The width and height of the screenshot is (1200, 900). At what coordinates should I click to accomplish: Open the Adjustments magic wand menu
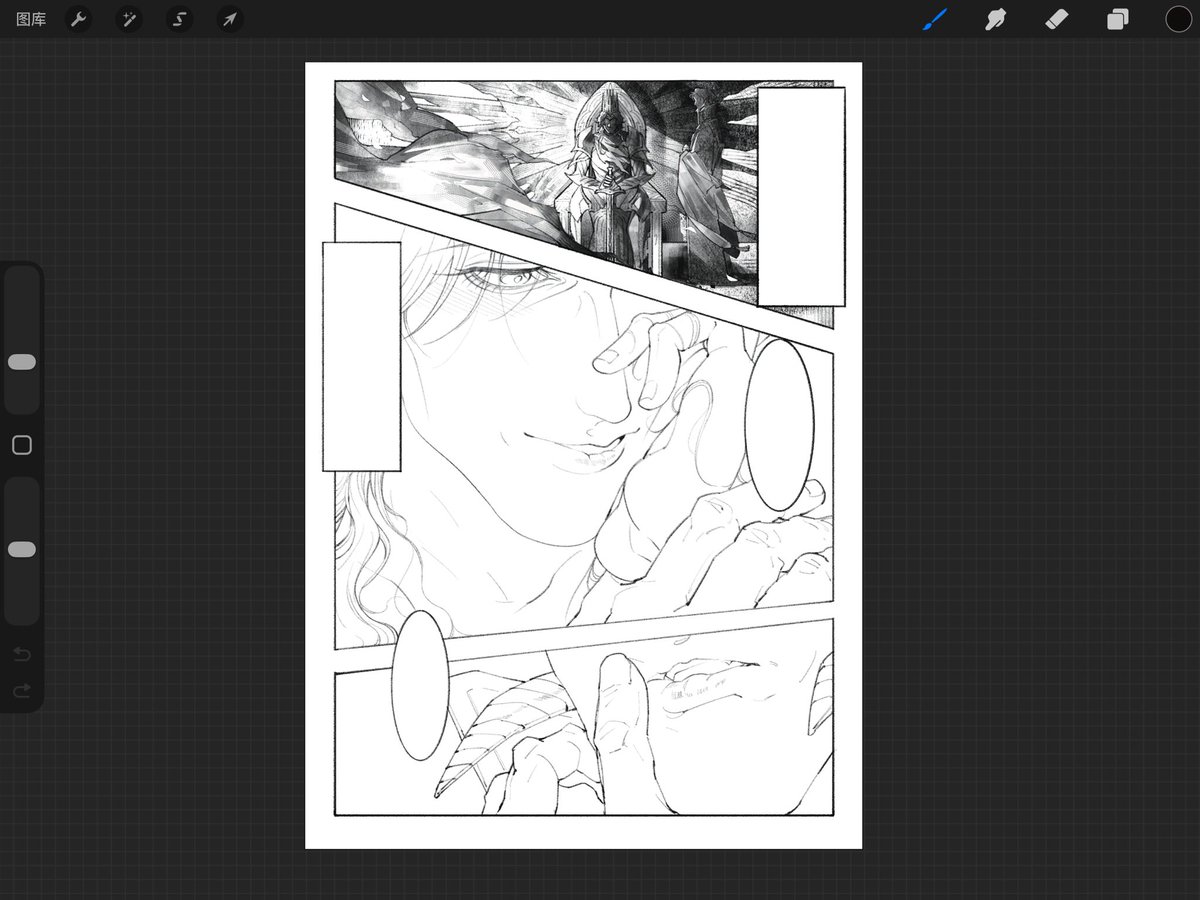pos(129,19)
